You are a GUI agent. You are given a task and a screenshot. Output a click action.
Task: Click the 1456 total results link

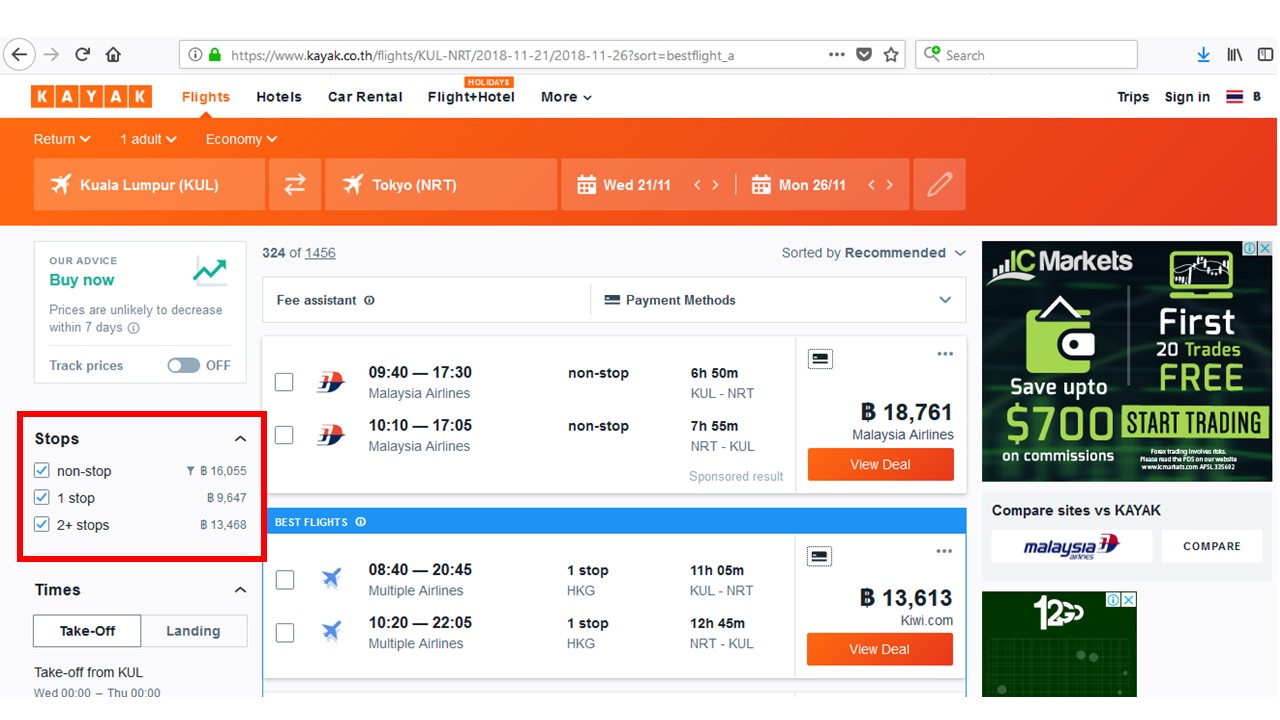[320, 253]
